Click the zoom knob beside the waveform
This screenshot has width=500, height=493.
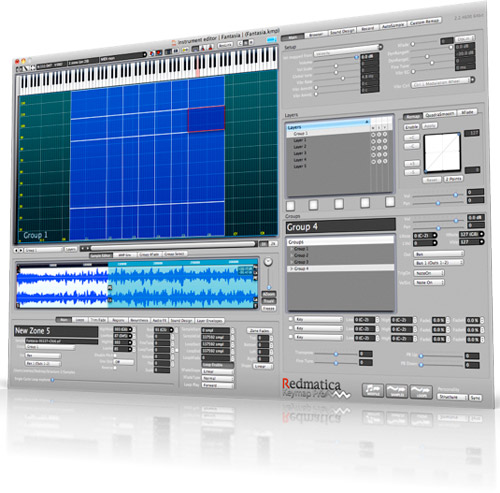(268, 262)
